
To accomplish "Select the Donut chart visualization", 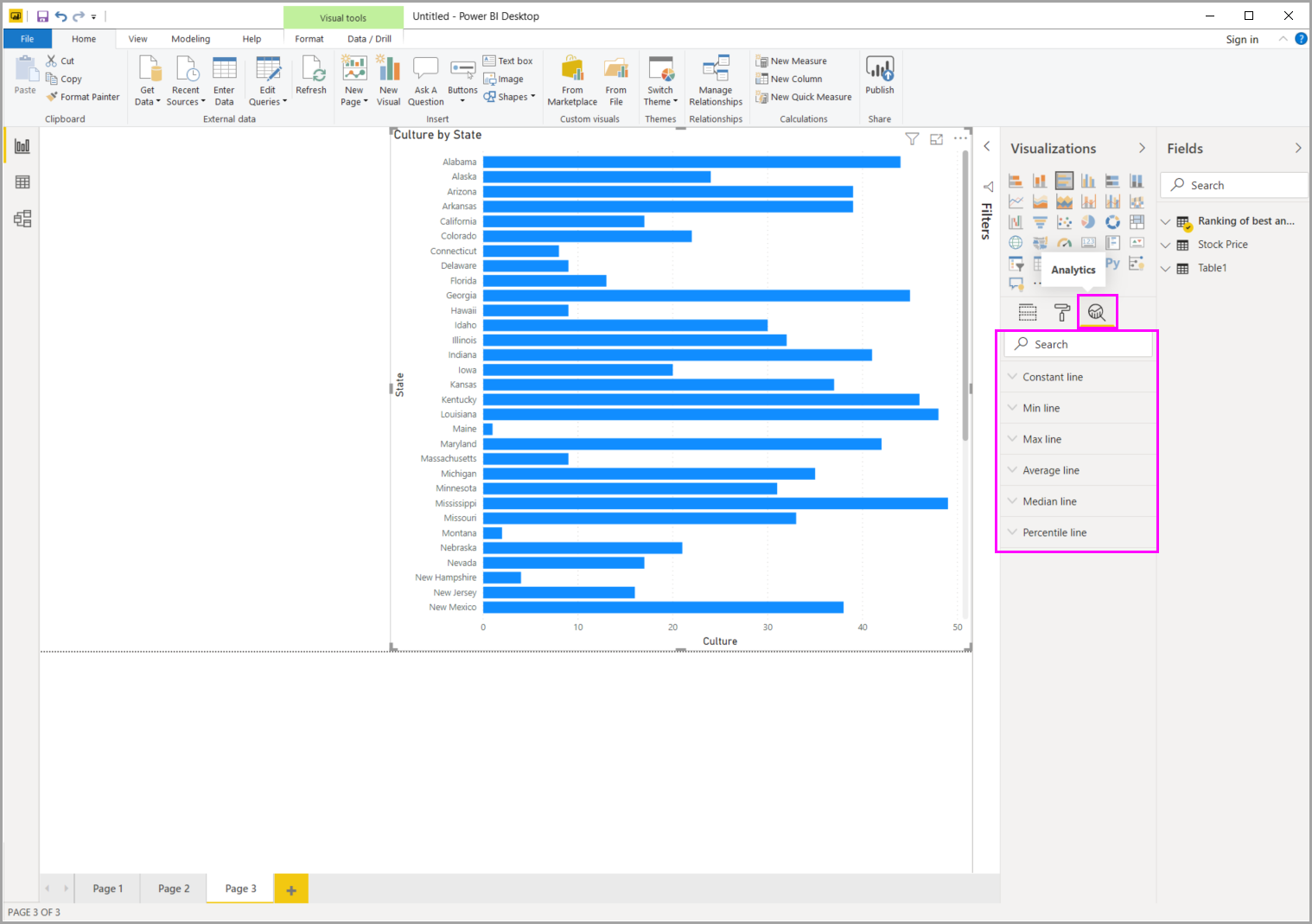I will click(1112, 222).
